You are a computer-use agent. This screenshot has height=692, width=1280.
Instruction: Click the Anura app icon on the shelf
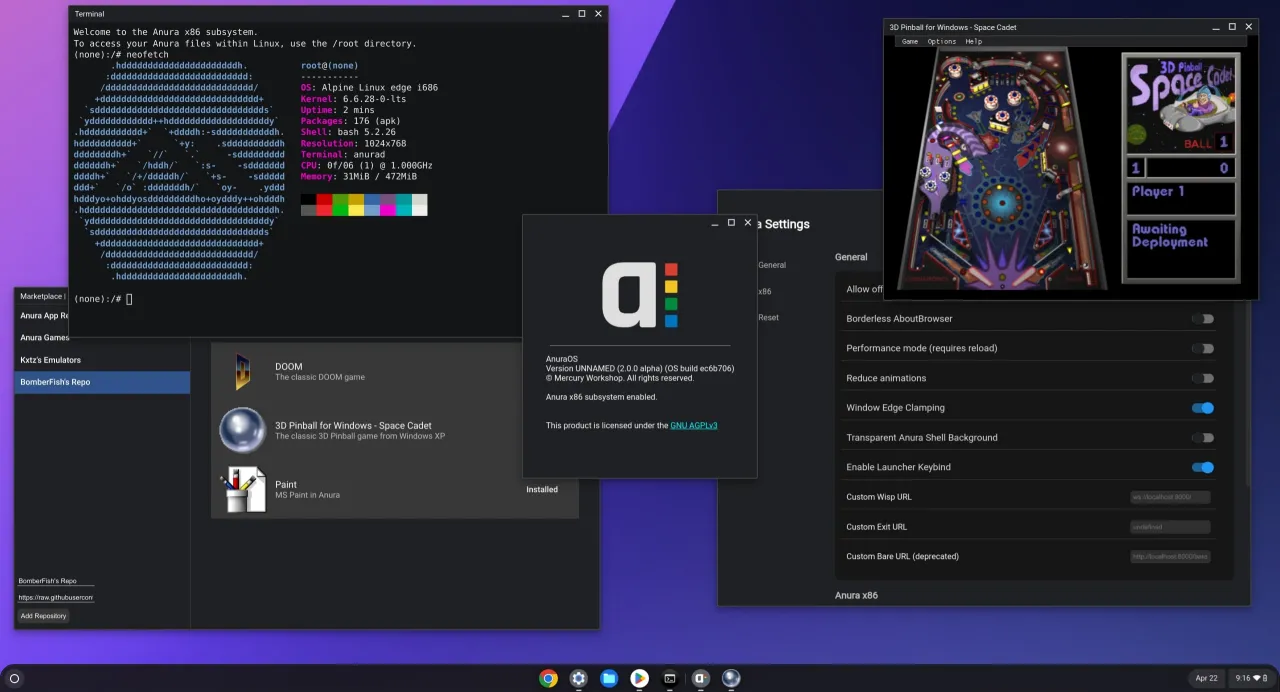[x=701, y=678]
